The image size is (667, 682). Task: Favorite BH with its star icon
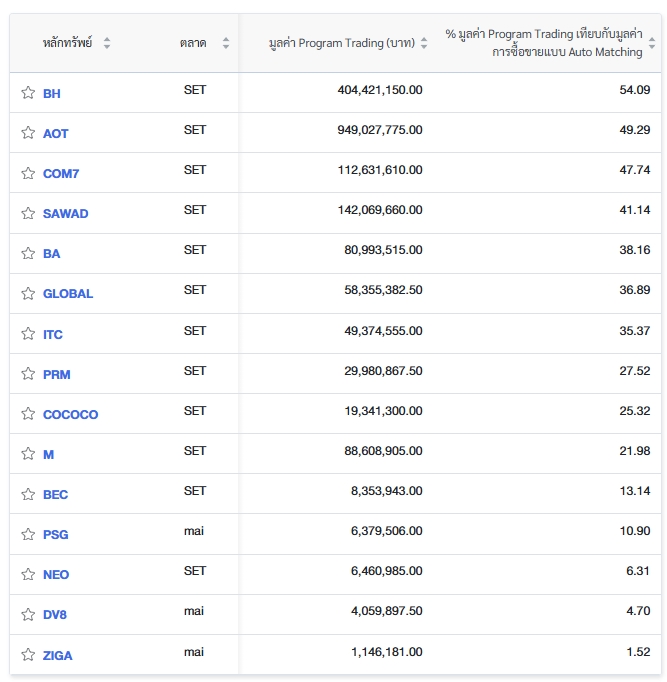(x=28, y=93)
